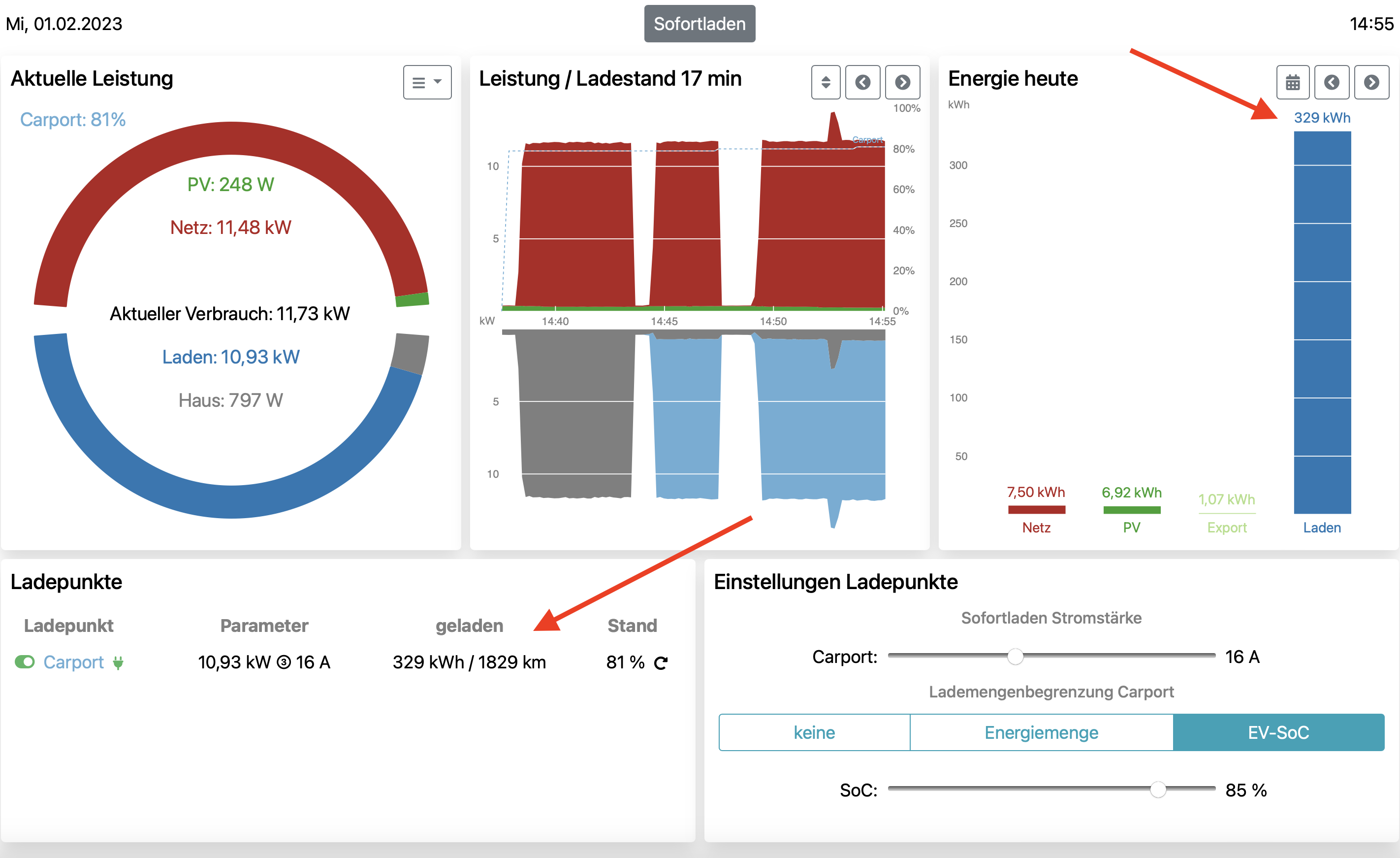Select 'EV-SoC' charge limit option
The image size is (1400, 858).
click(1278, 732)
